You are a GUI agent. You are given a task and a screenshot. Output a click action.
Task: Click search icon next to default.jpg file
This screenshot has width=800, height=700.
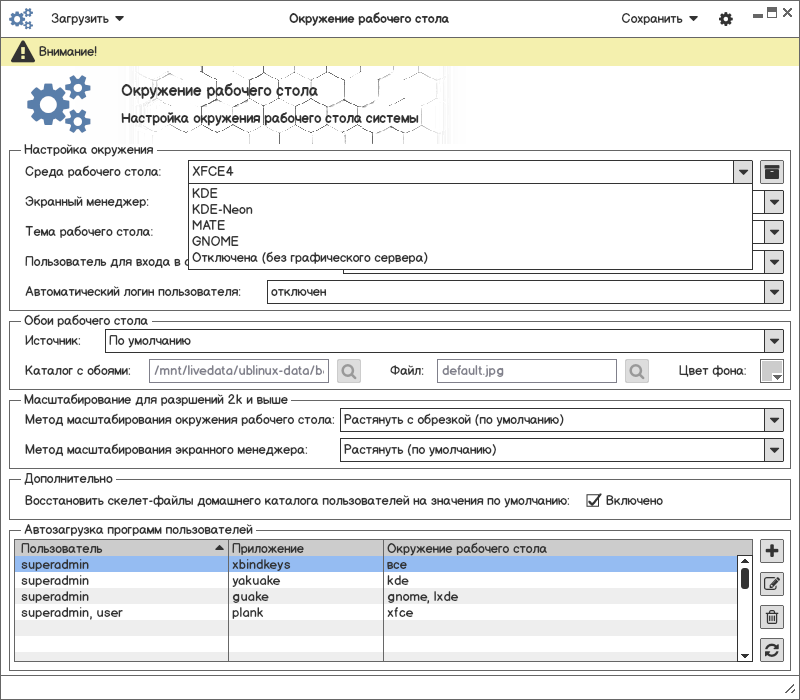click(637, 371)
